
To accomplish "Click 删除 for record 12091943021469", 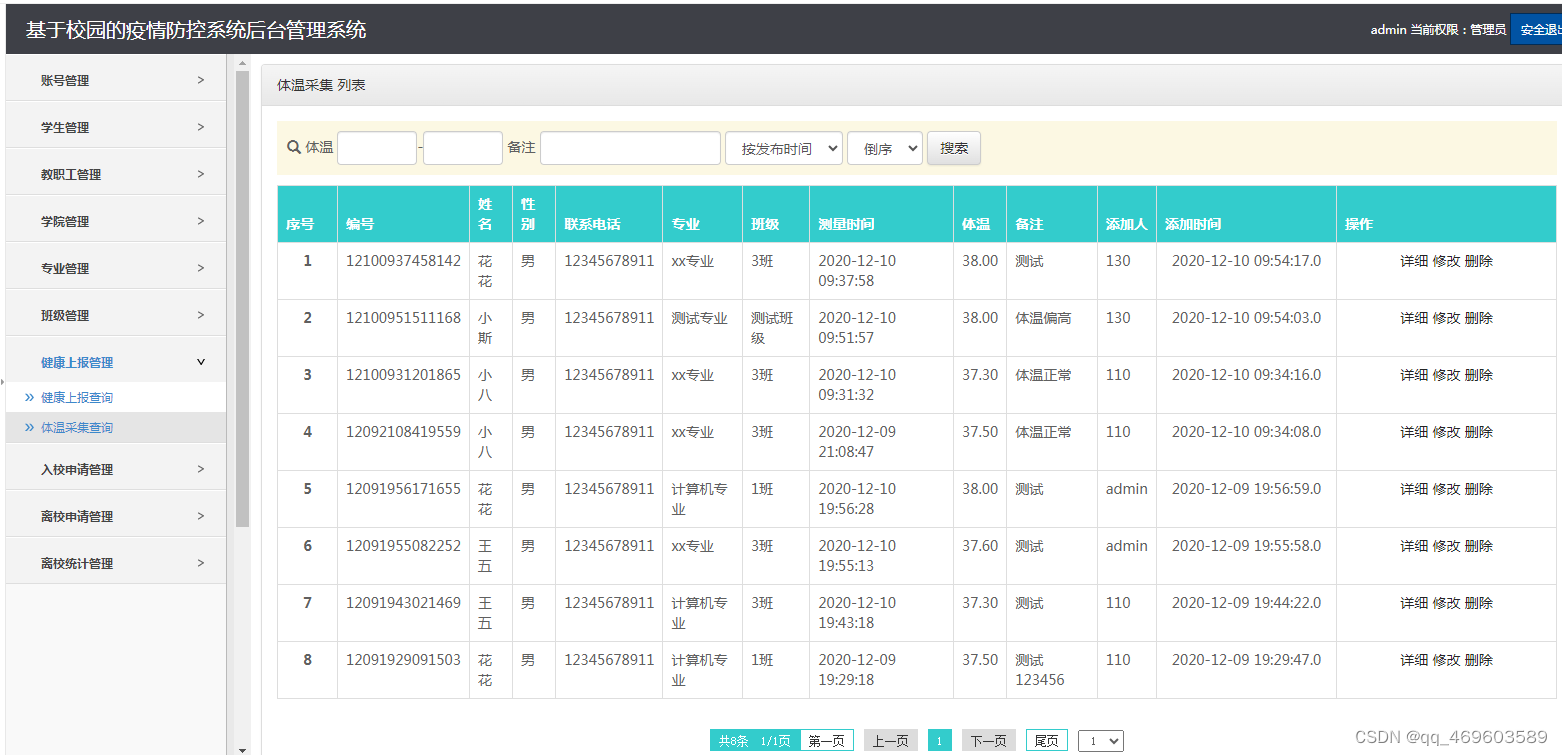I will click(1479, 603).
